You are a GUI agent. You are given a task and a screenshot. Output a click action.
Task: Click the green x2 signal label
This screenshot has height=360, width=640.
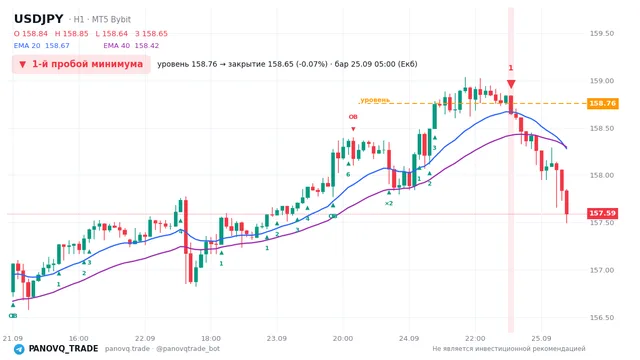pos(389,203)
